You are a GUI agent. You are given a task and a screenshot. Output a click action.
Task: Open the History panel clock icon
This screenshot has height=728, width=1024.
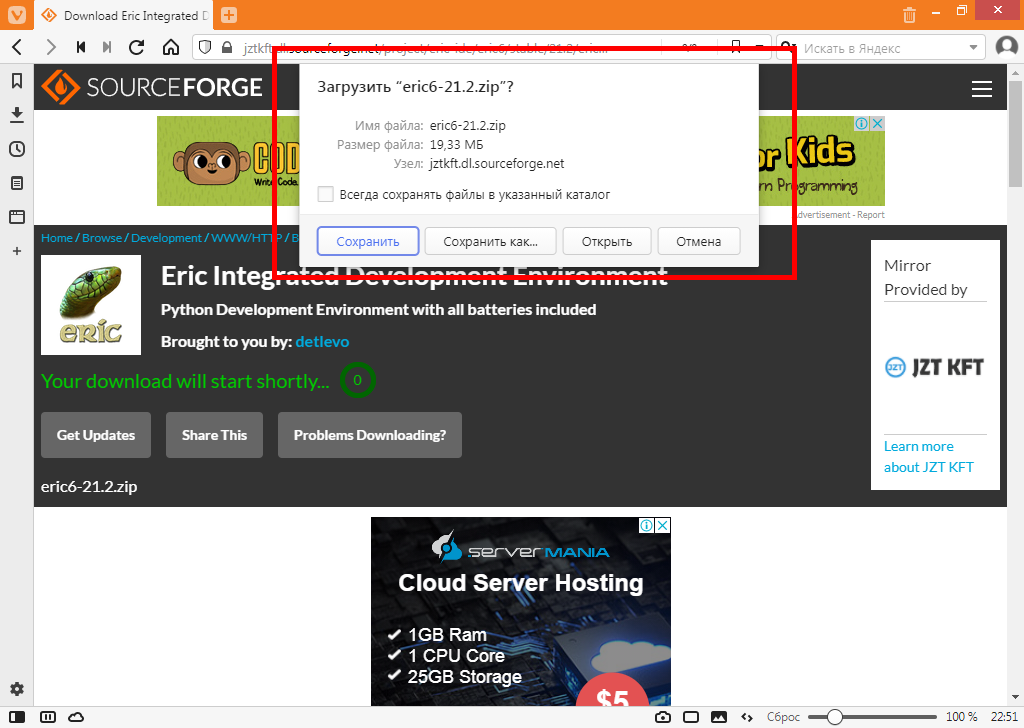(17, 149)
